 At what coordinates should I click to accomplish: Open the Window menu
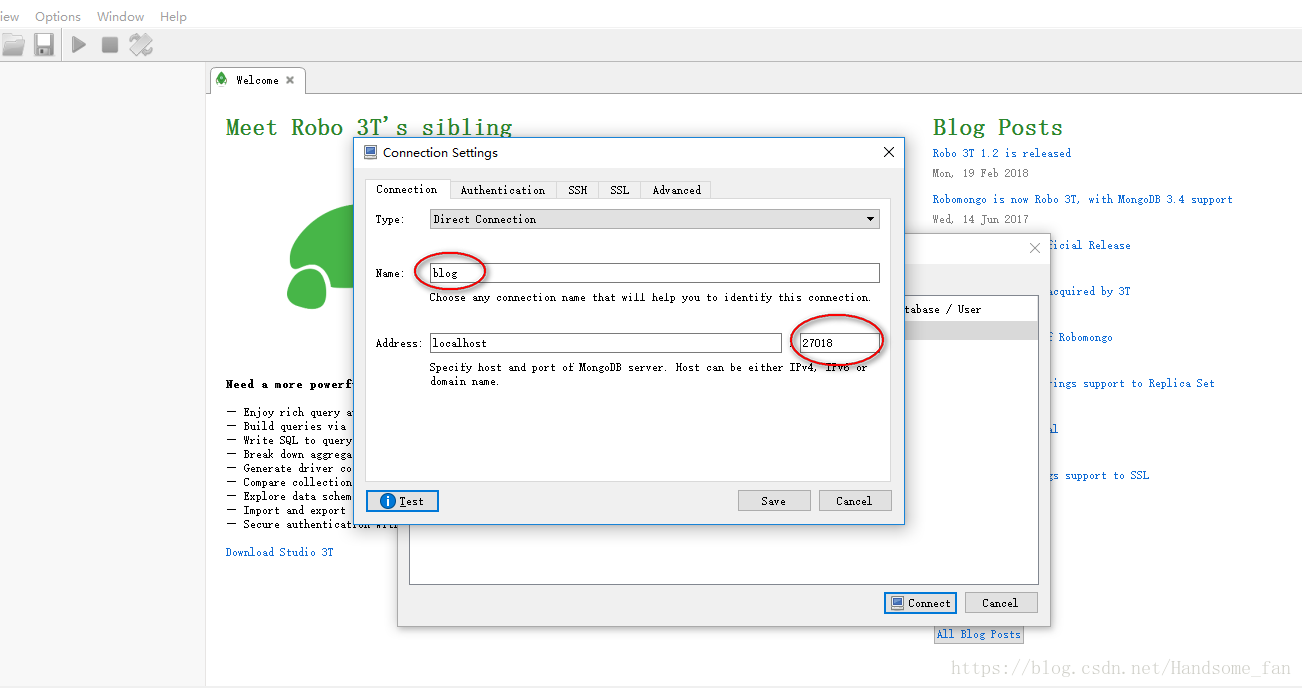tap(120, 16)
